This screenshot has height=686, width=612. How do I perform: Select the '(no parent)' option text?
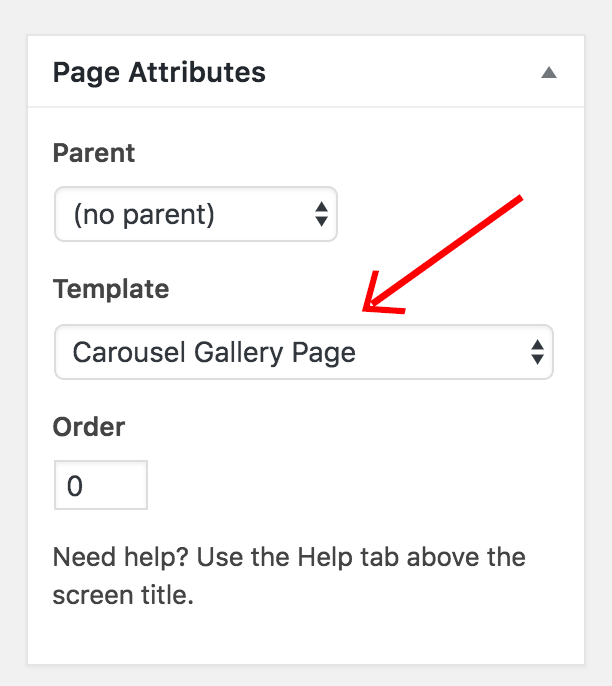pyautogui.click(x=144, y=214)
